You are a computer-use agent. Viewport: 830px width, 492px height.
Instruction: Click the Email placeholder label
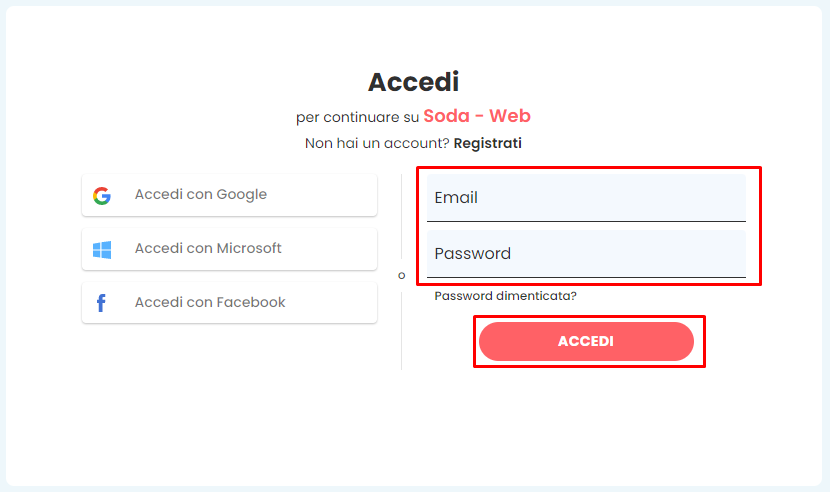456,198
